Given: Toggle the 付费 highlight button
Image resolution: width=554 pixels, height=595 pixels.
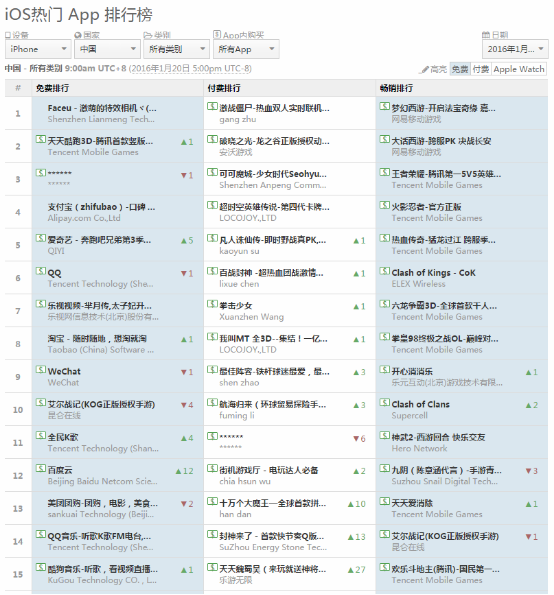Looking at the screenshot, I should coord(481,69).
